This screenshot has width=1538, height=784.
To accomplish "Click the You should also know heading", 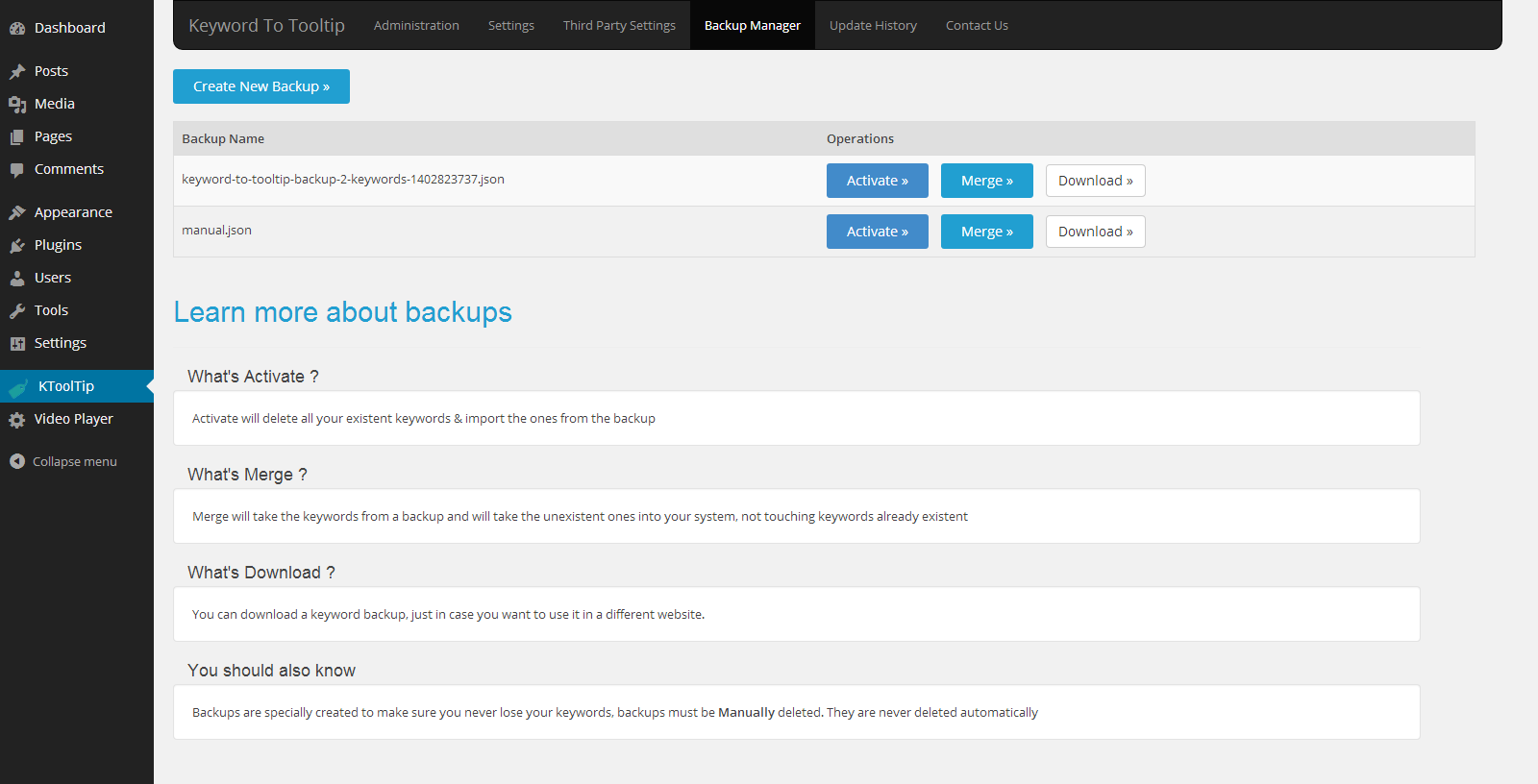I will coord(271,671).
